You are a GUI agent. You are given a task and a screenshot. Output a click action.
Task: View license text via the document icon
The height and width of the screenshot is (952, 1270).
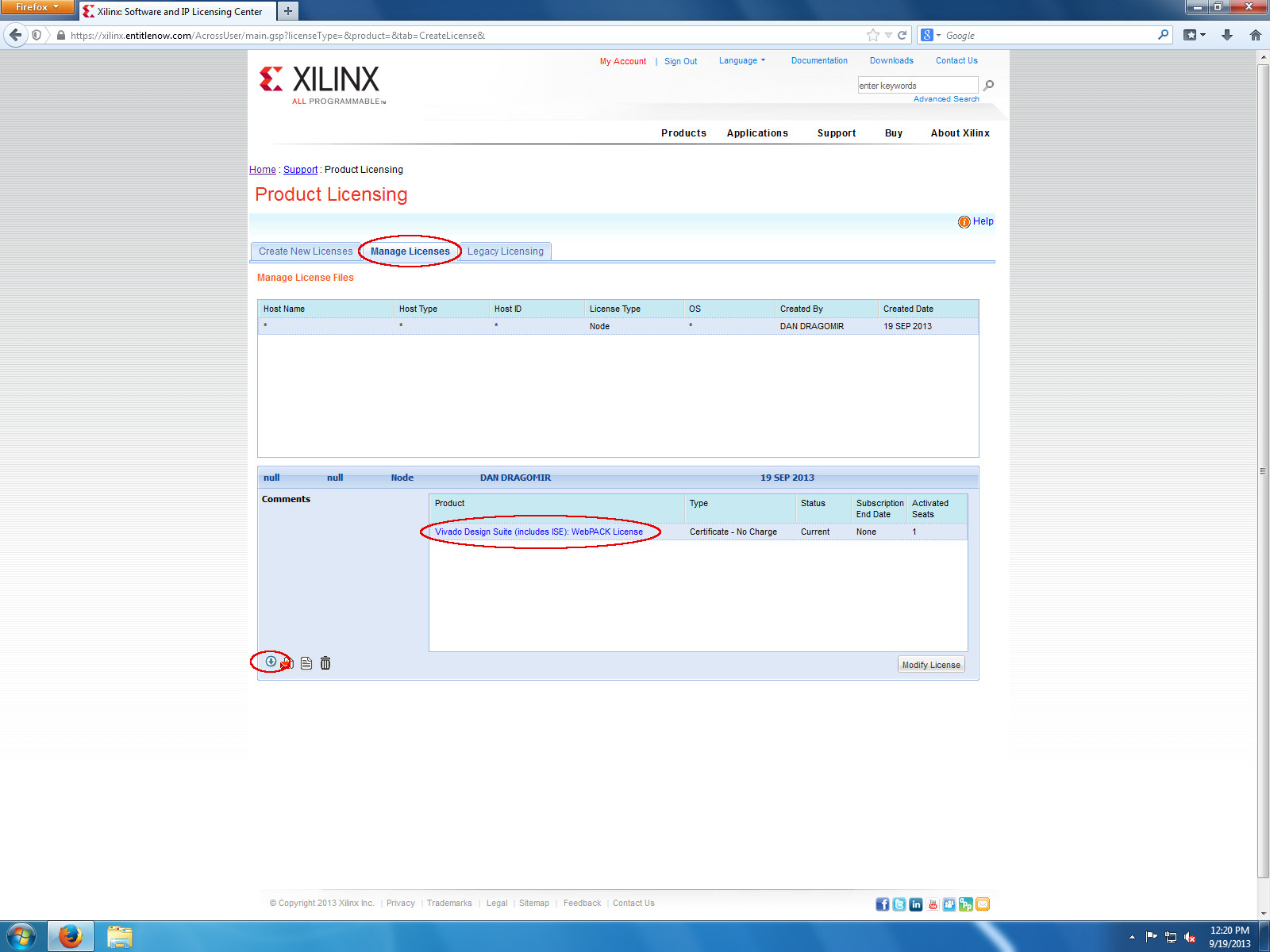[x=306, y=662]
